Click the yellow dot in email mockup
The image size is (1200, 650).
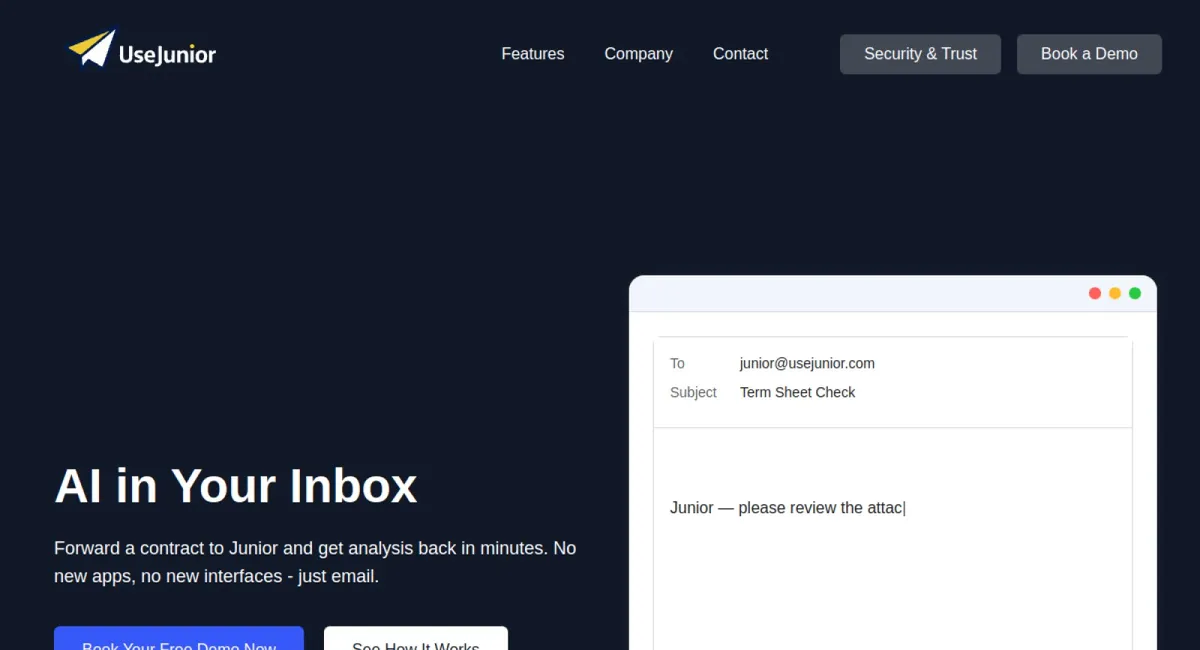pyautogui.click(x=1115, y=293)
